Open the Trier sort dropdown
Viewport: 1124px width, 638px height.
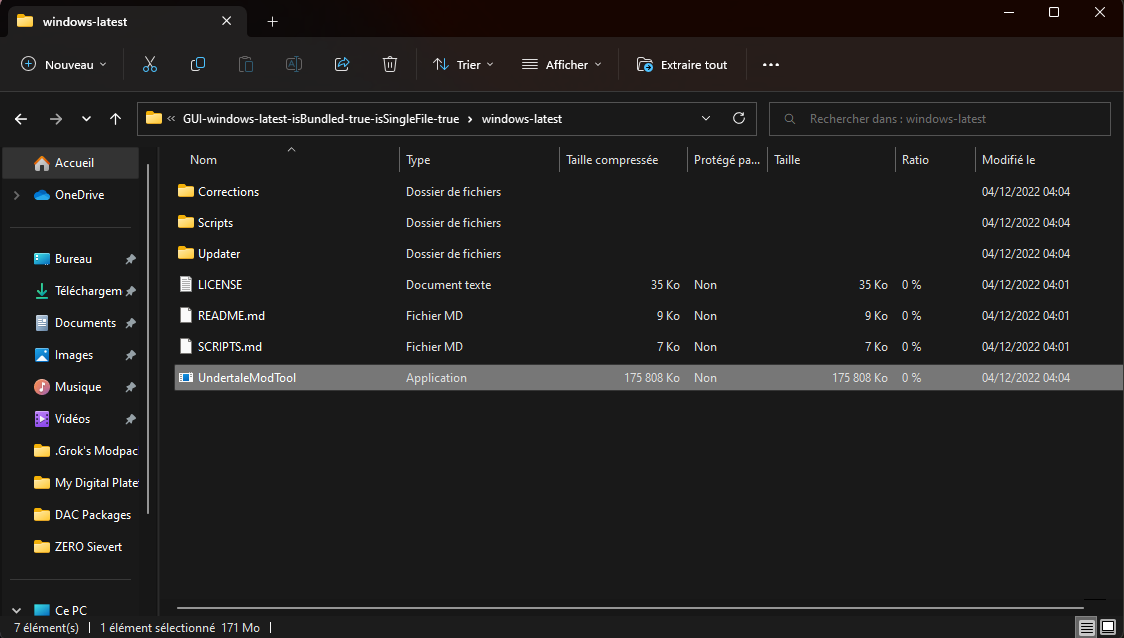463,65
